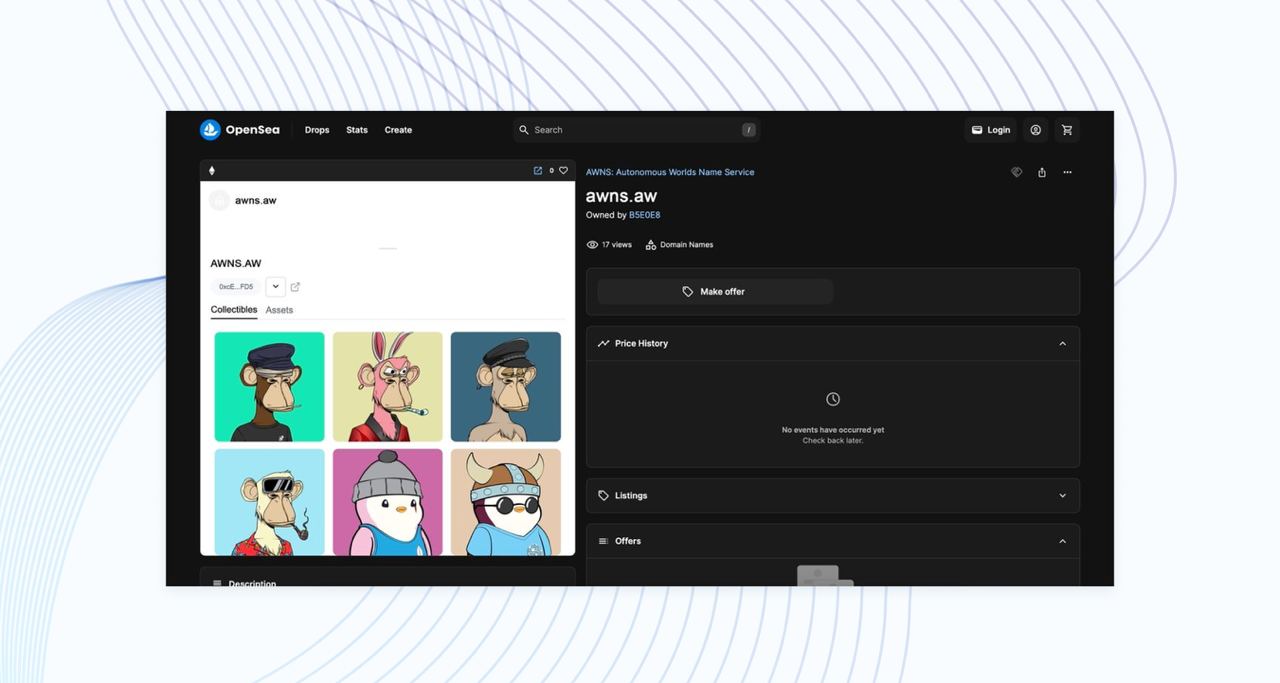The image size is (1280, 683).
Task: Select the sunglasses ape smoking a pipe
Action: 269,502
